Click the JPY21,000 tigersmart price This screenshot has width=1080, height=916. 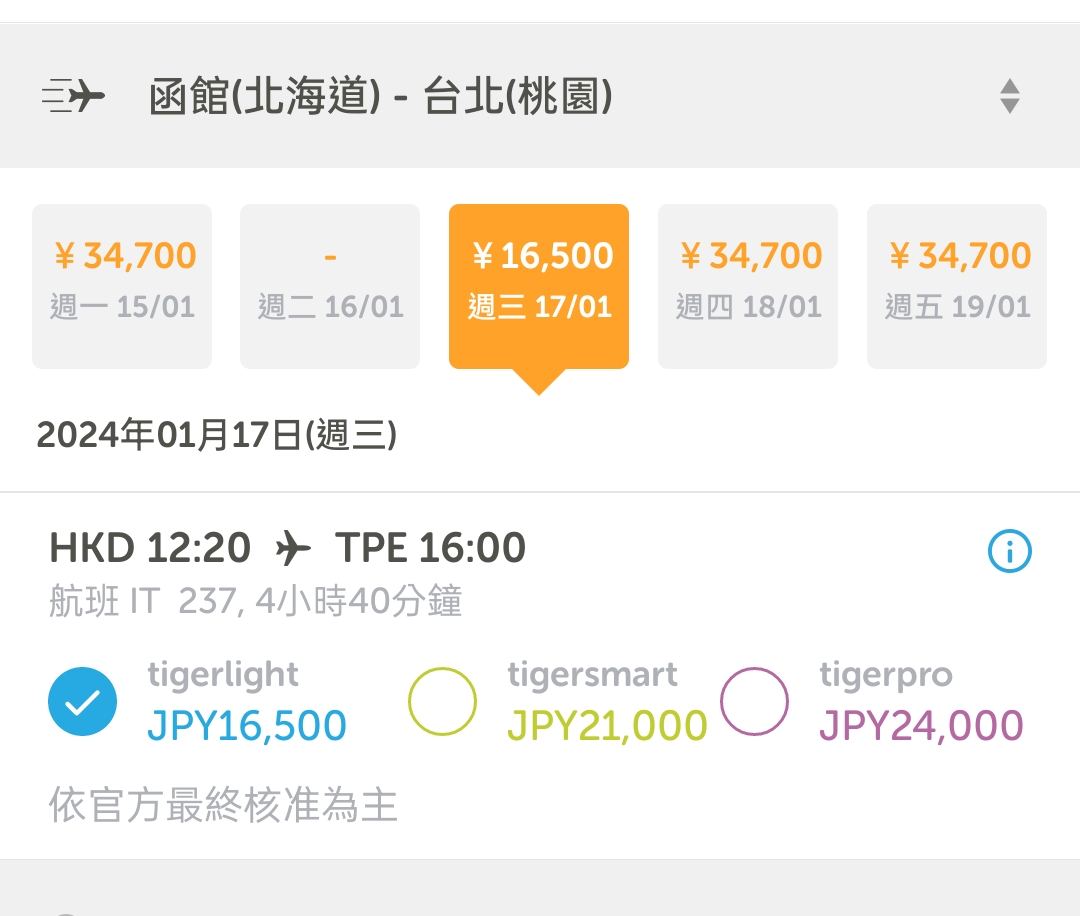pos(607,726)
